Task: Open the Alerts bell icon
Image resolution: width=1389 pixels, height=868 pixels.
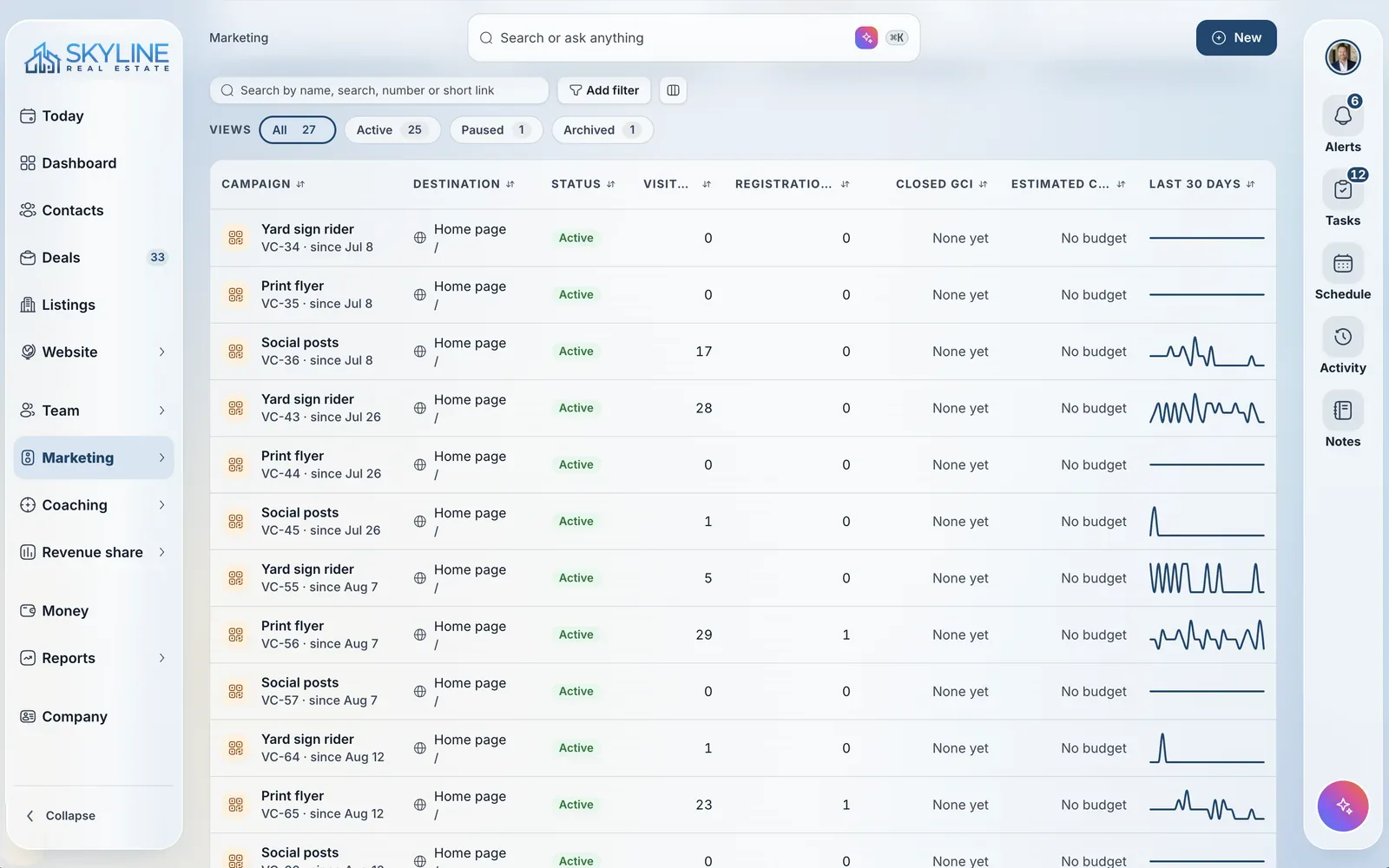Action: (1342, 116)
